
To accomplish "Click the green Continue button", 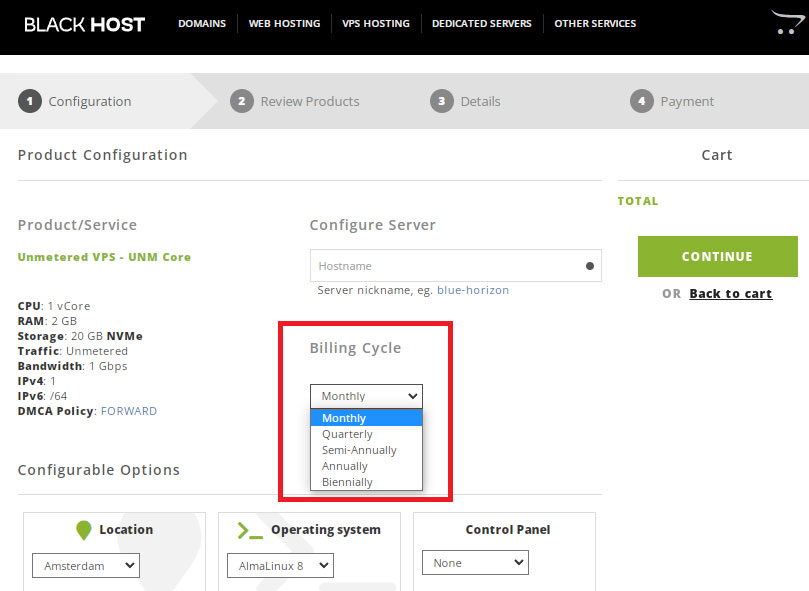I will click(x=718, y=257).
